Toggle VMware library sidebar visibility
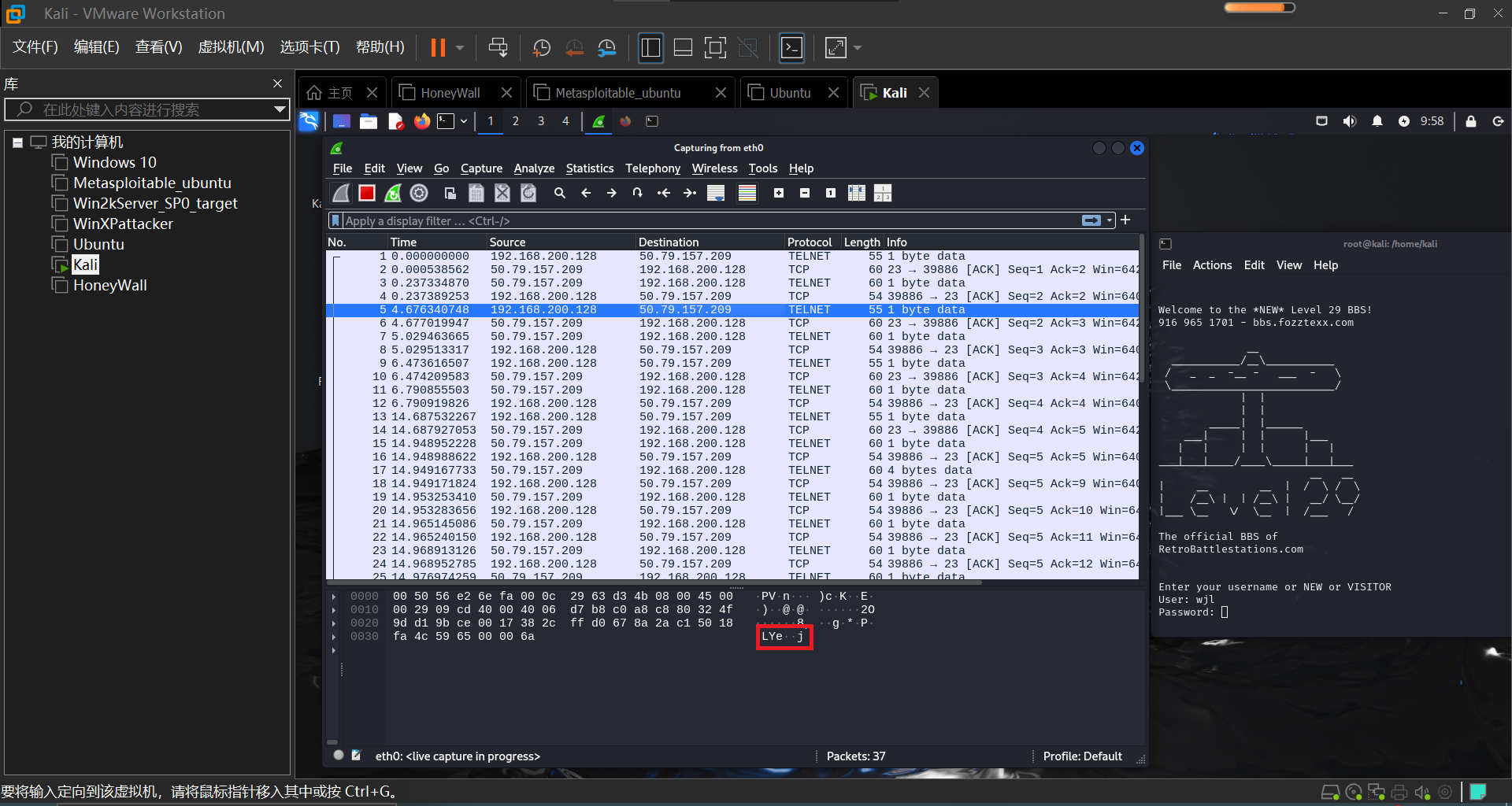Viewport: 1512px width, 806px height. click(x=650, y=48)
